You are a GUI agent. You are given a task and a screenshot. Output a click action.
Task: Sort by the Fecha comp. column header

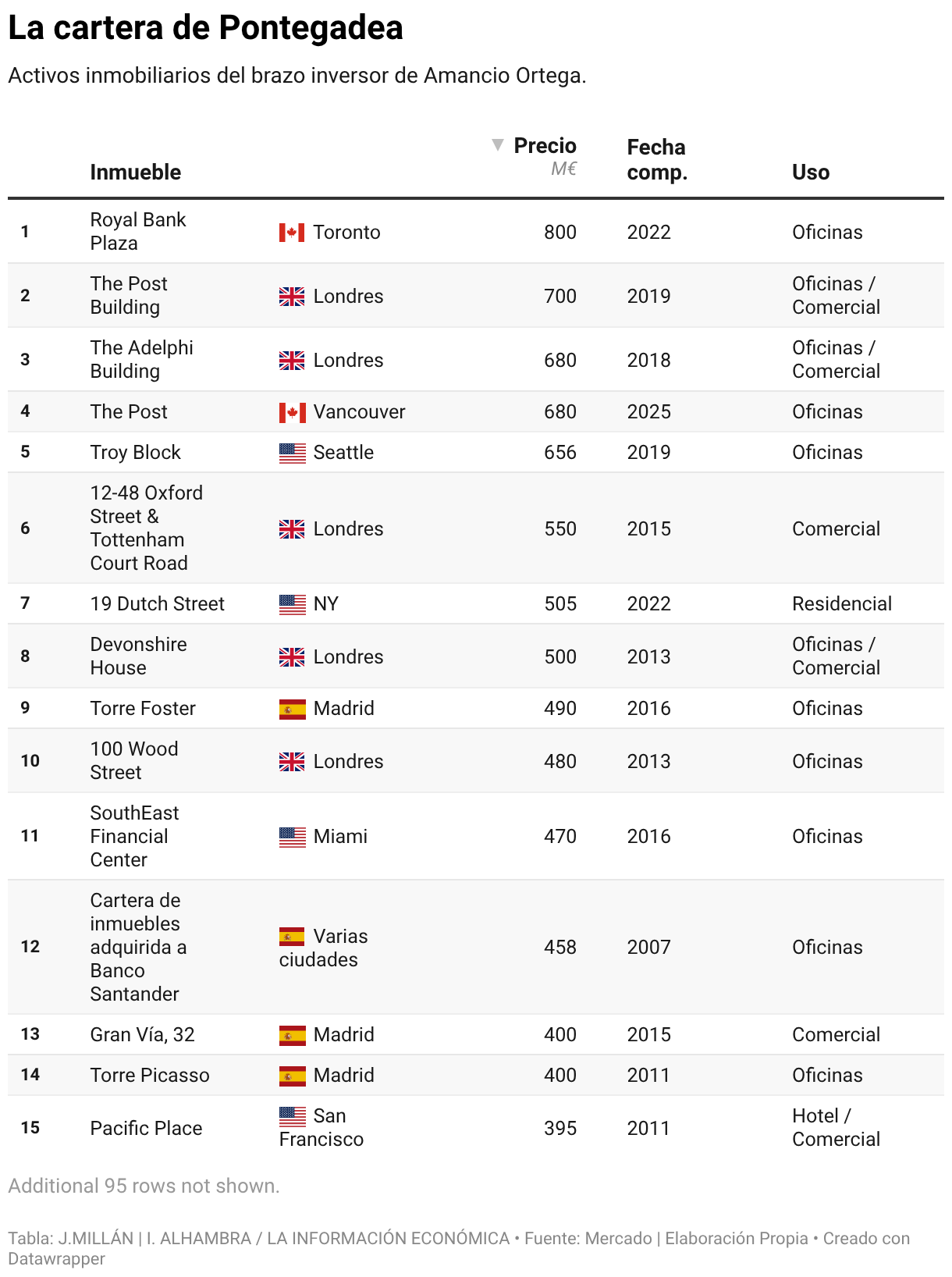pos(656,159)
